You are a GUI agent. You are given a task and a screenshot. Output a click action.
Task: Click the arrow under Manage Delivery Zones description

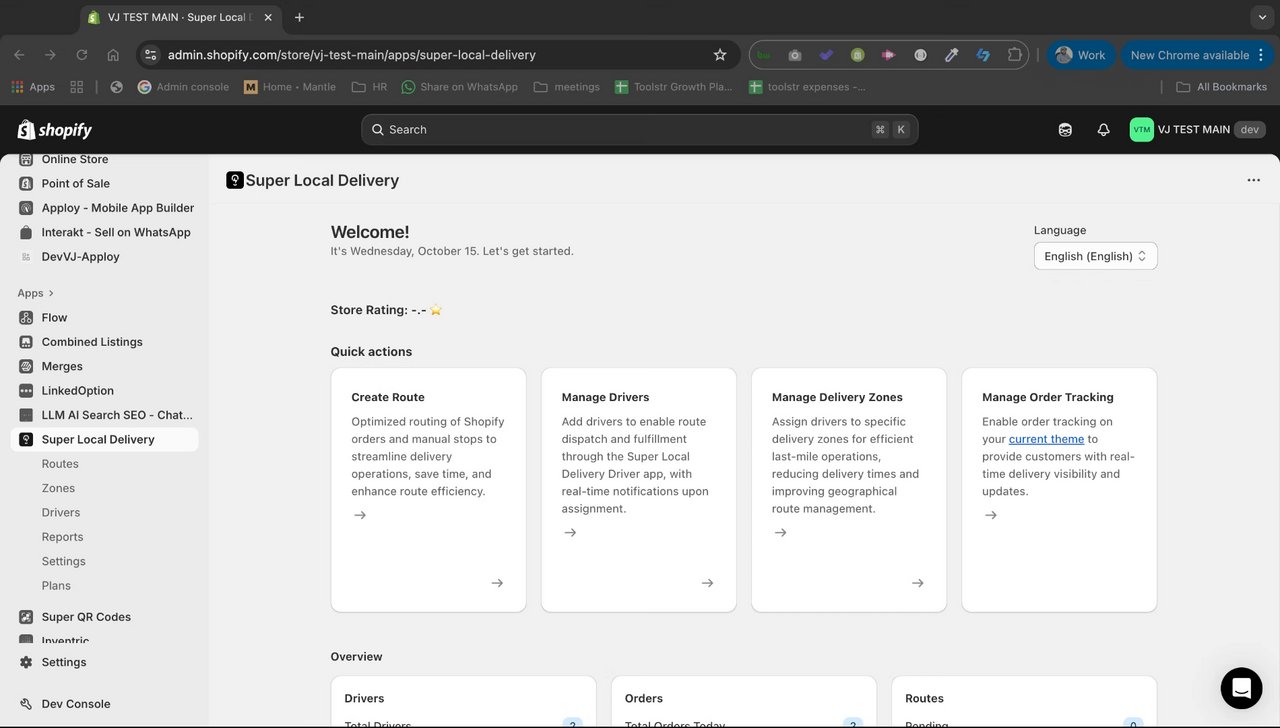pos(780,533)
